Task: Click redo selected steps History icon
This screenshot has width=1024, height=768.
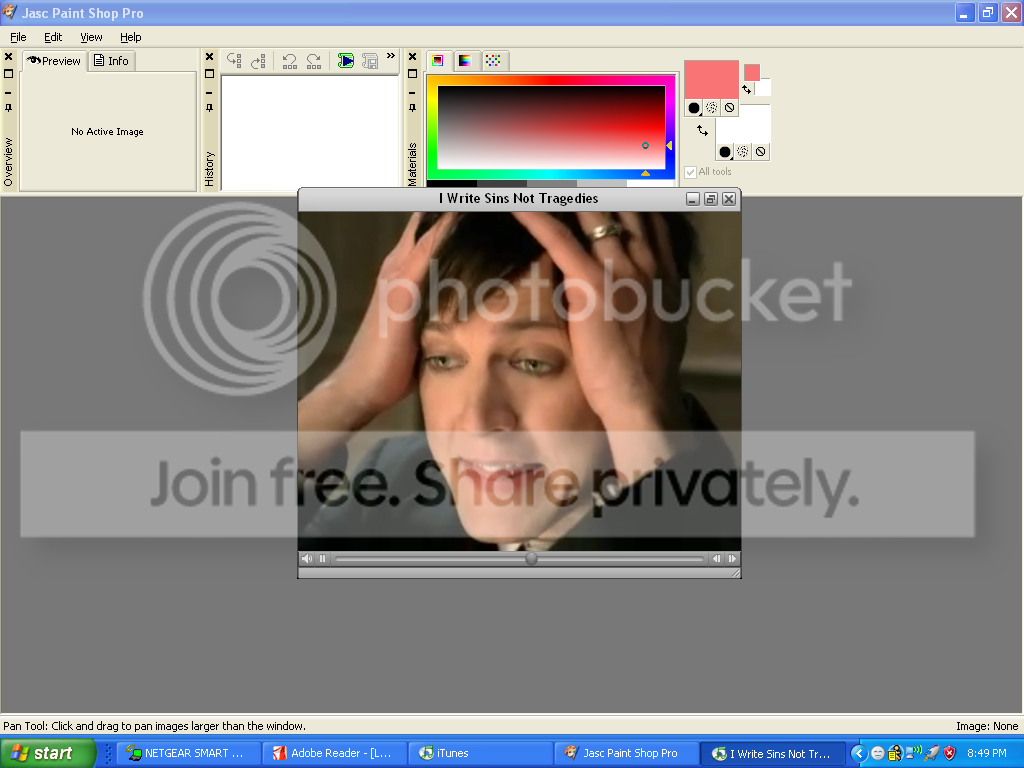Action: pyautogui.click(x=314, y=61)
